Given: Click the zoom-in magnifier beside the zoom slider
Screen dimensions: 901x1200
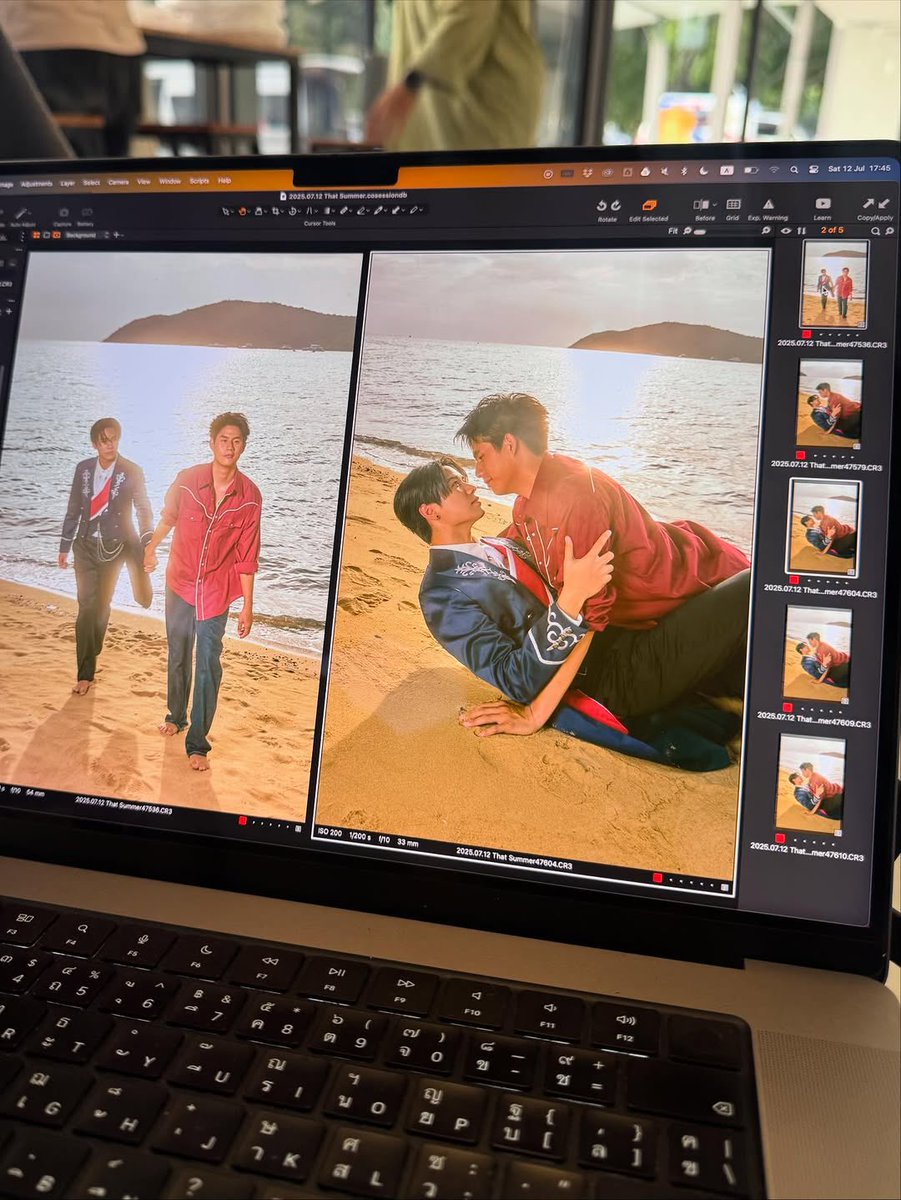Looking at the screenshot, I should pos(766,230).
